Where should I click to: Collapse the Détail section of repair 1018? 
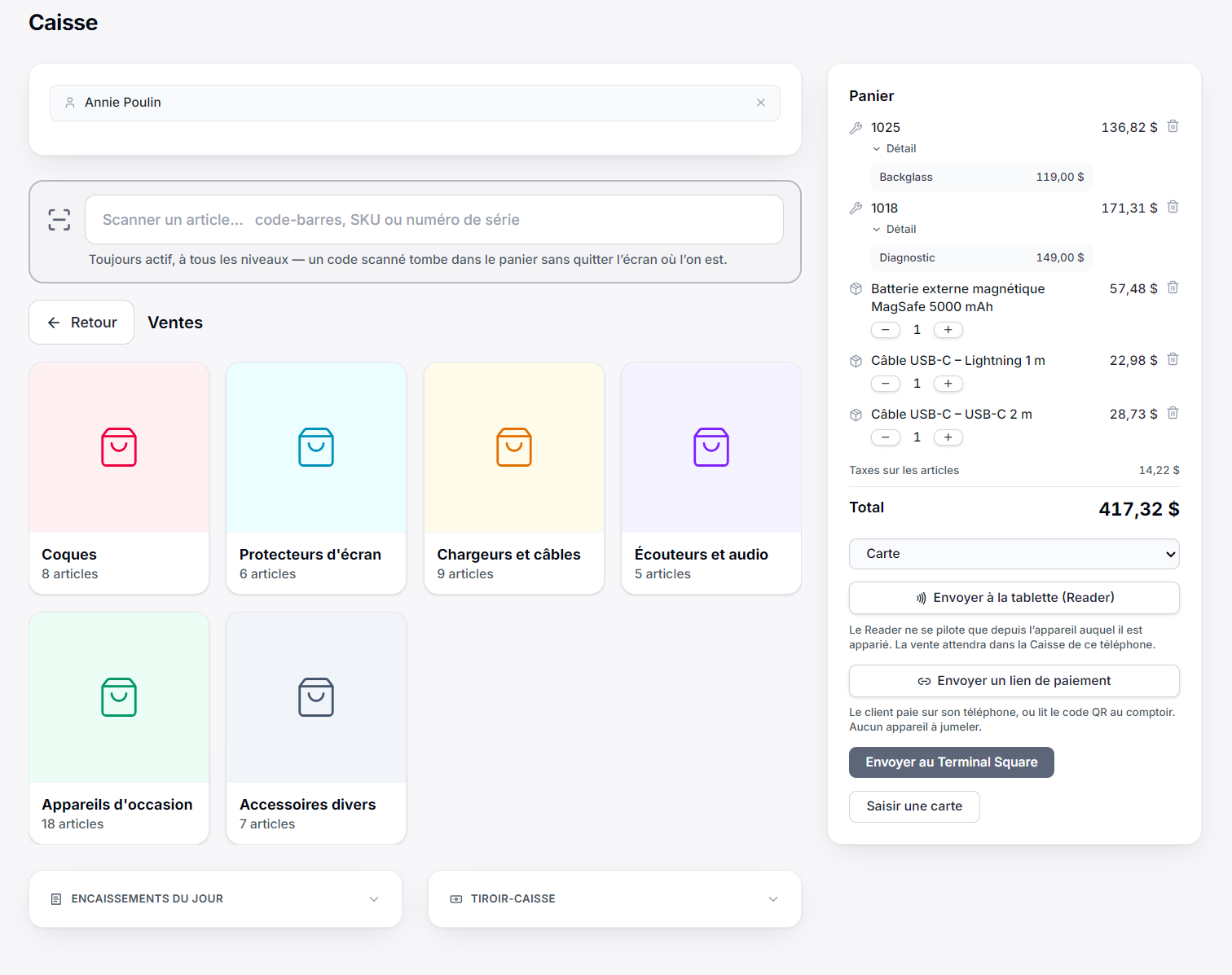point(894,229)
